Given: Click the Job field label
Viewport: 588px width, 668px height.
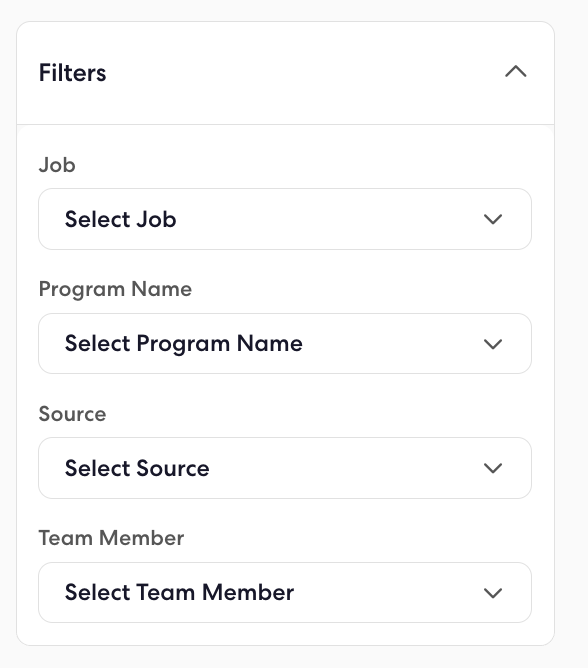Looking at the screenshot, I should click(x=57, y=165).
